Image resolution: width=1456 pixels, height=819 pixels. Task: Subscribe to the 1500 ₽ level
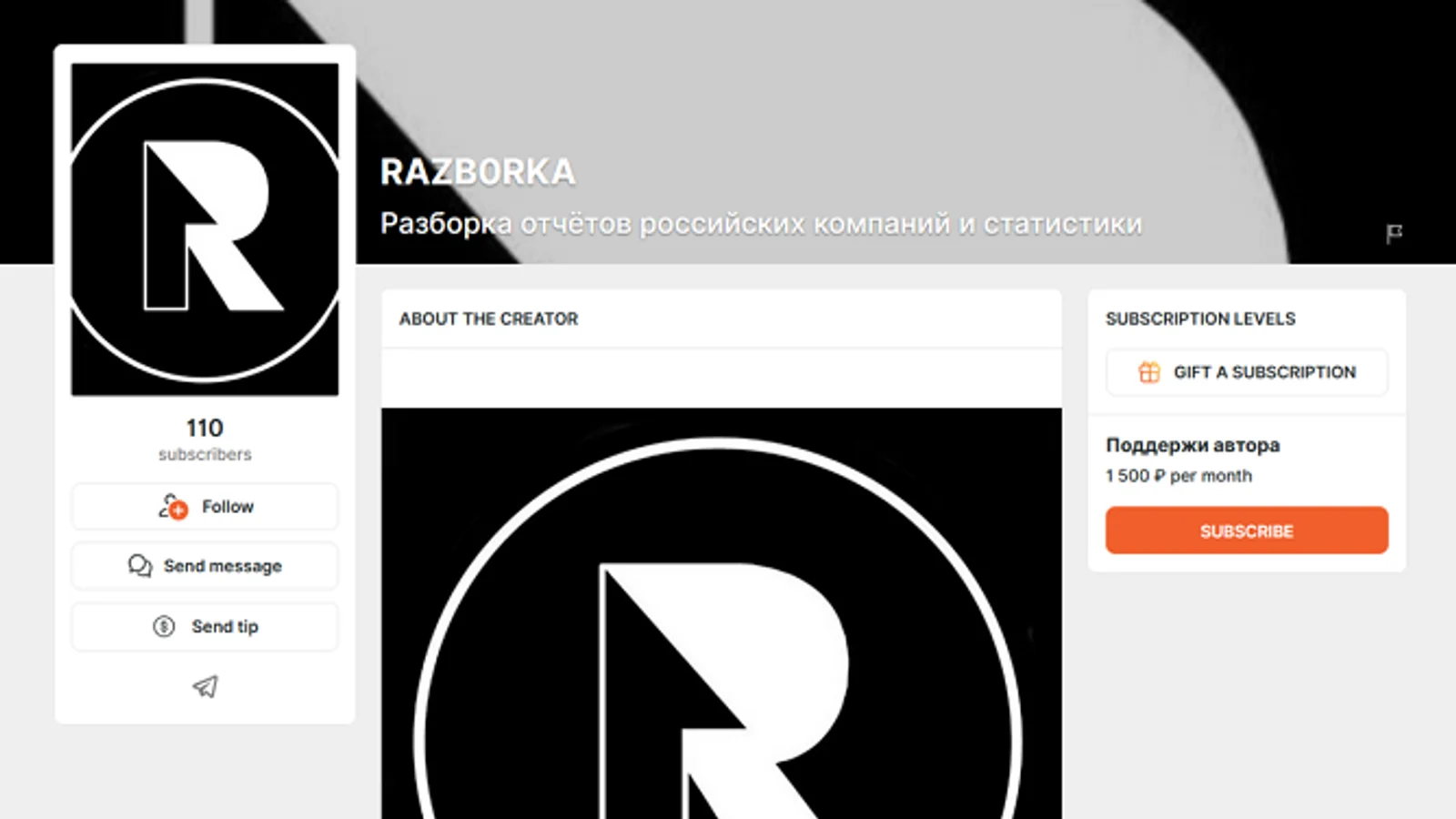pos(1247,531)
